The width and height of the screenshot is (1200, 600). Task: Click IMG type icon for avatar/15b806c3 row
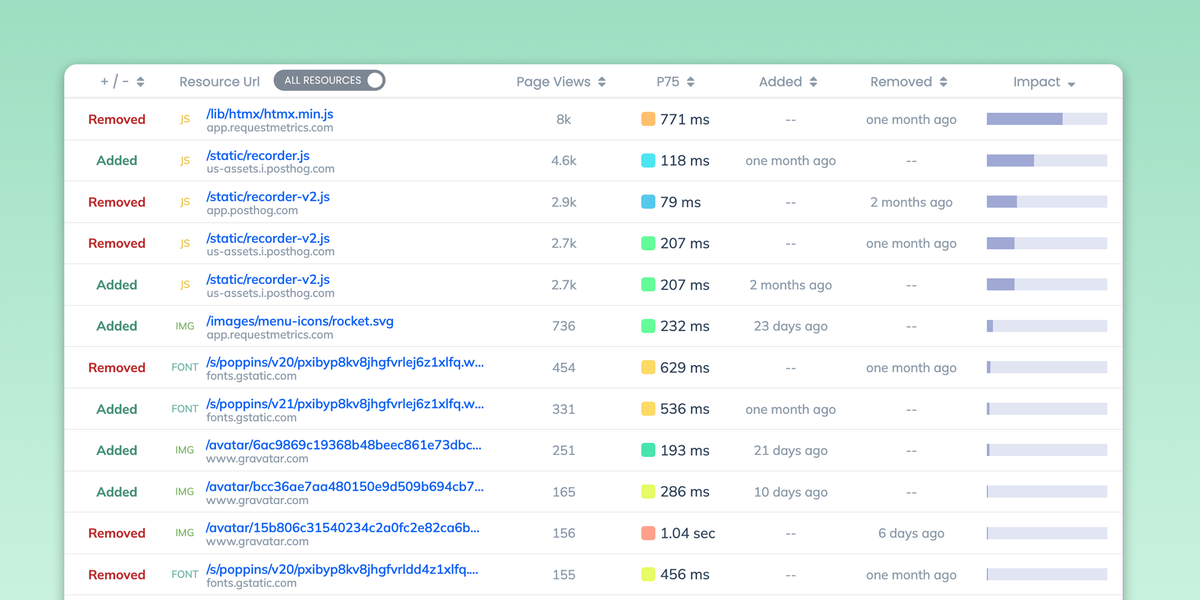(185, 534)
